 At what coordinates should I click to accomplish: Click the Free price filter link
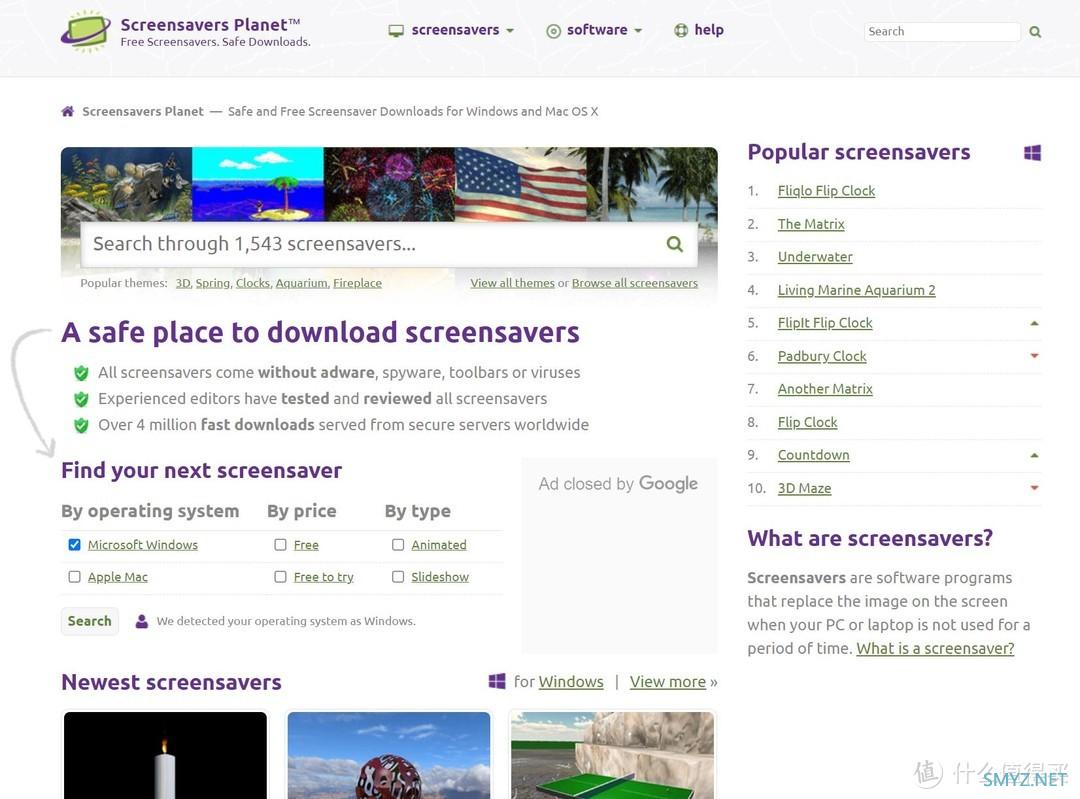point(306,545)
